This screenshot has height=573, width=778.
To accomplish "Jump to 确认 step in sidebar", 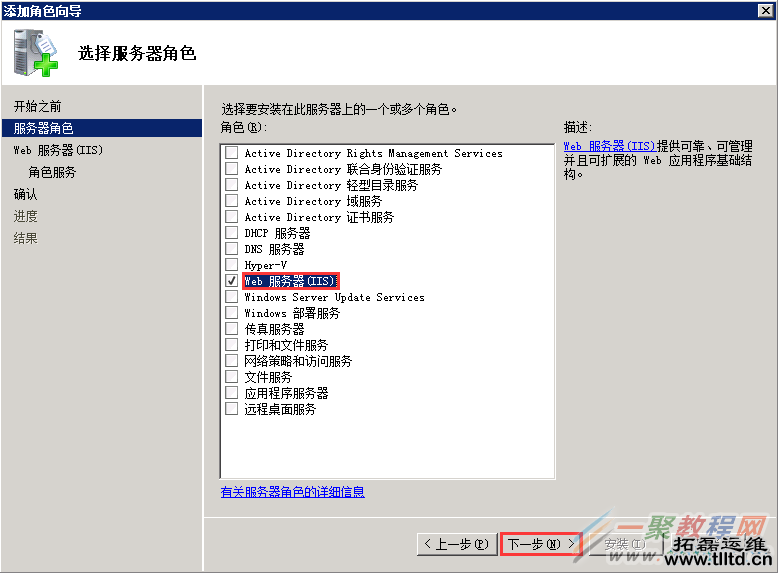I will 26,194.
